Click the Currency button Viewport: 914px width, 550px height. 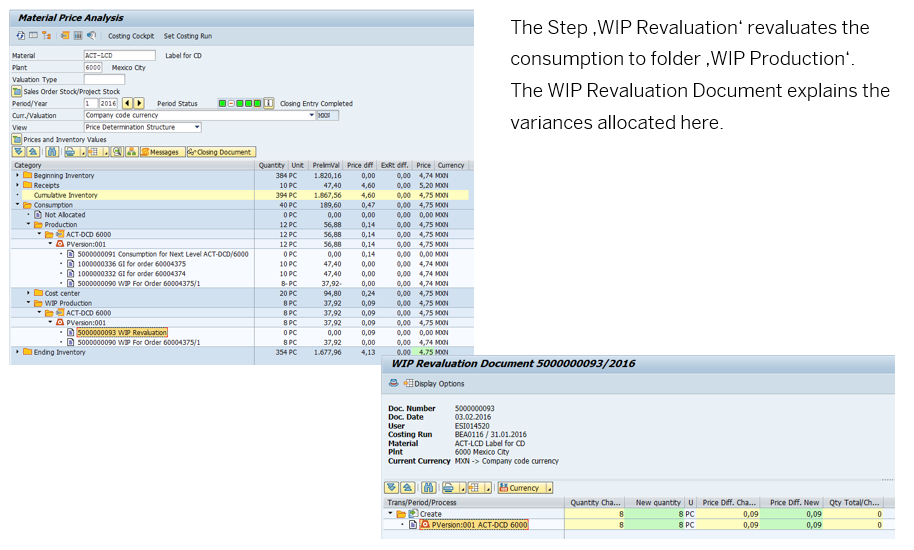click(x=521, y=488)
